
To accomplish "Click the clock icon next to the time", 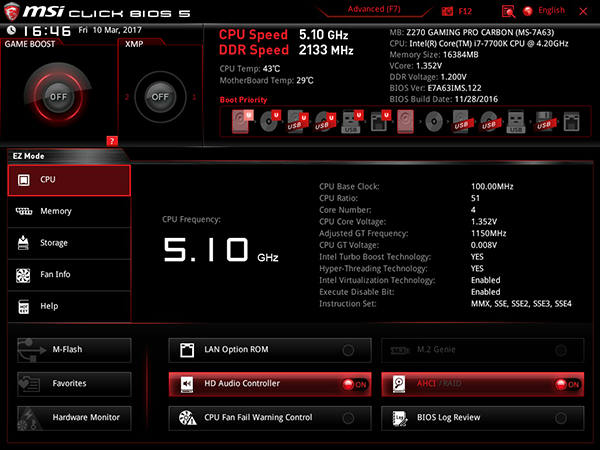I will tap(11, 30).
